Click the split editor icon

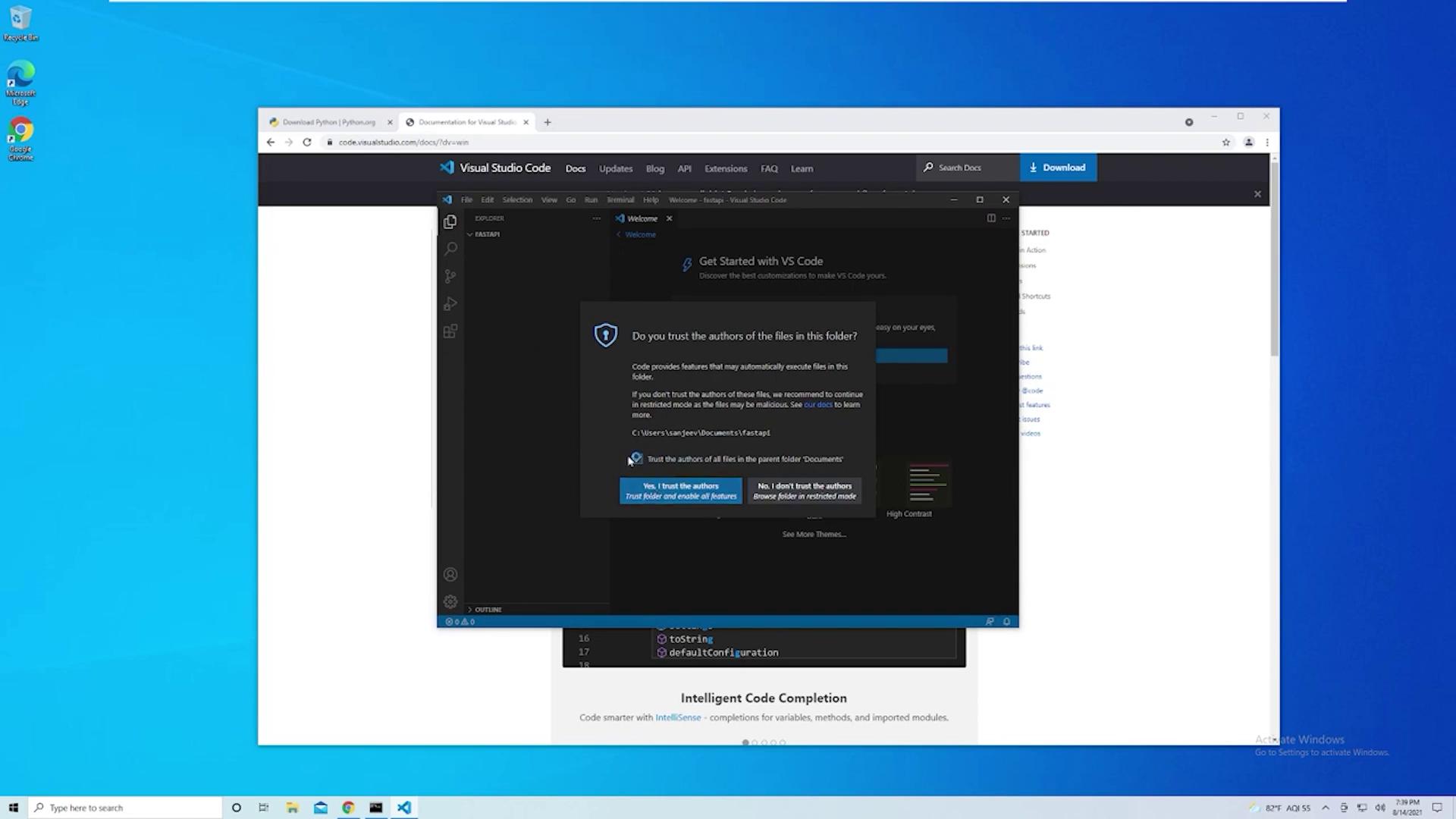coord(990,218)
